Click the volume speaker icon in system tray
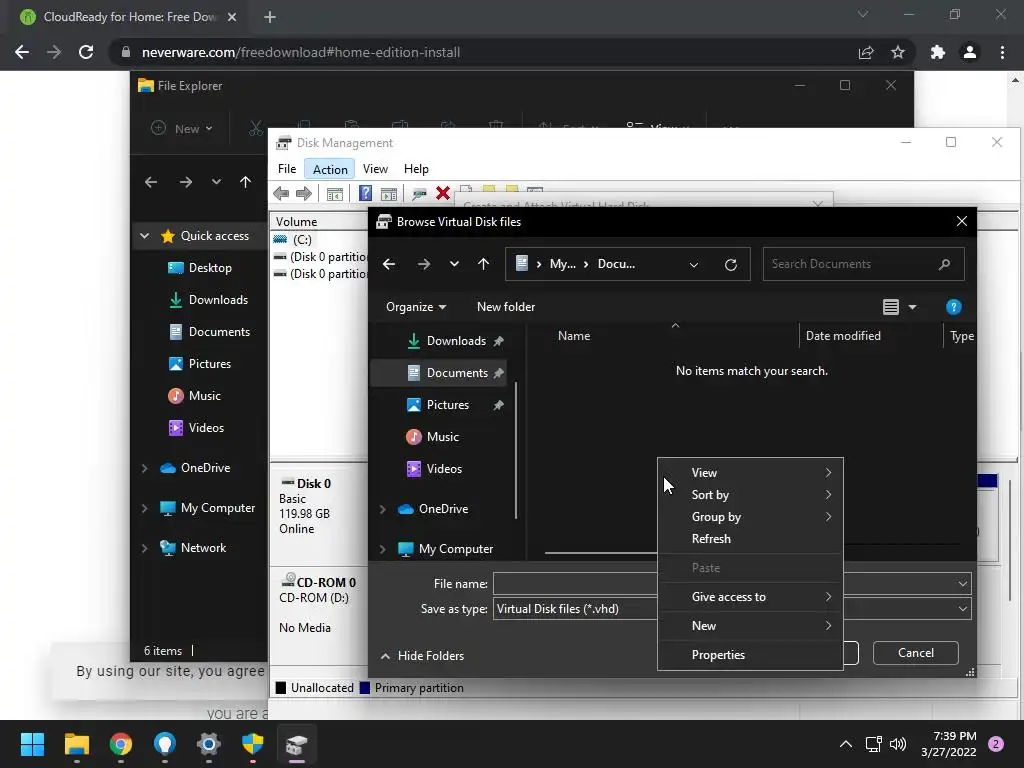This screenshot has width=1024, height=768. tap(898, 744)
